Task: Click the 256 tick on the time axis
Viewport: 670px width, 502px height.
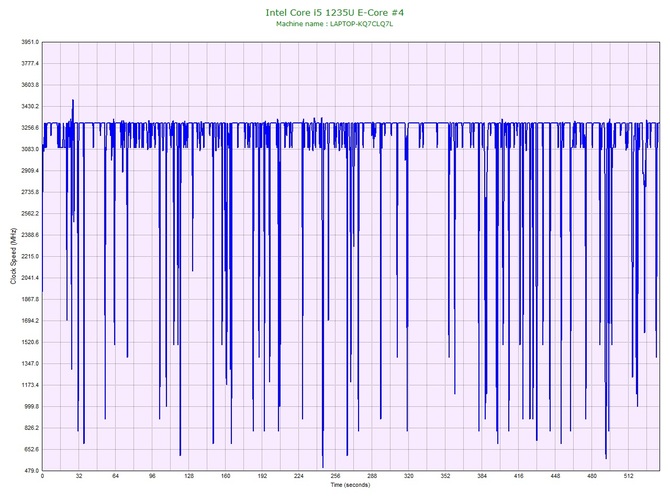Action: pos(335,476)
